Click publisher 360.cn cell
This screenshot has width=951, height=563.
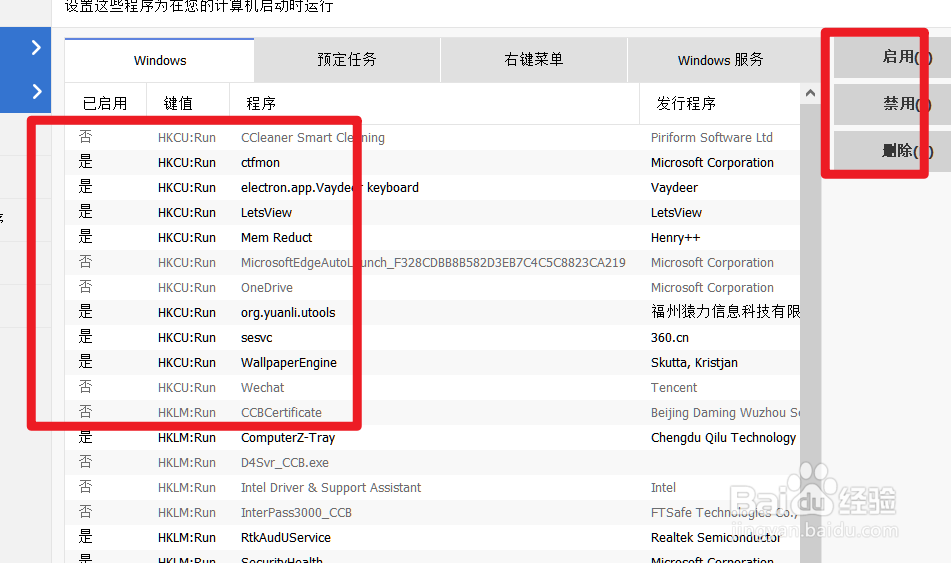(670, 337)
